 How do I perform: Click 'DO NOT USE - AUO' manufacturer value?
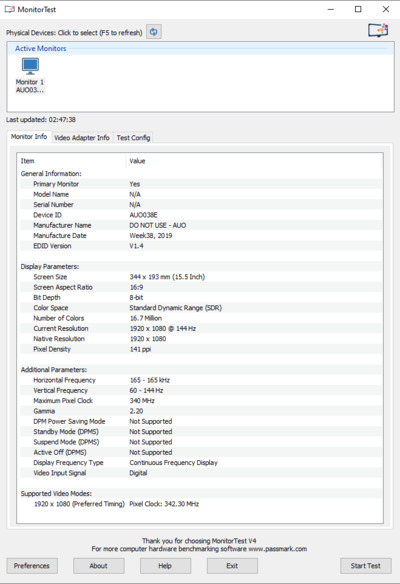158,225
